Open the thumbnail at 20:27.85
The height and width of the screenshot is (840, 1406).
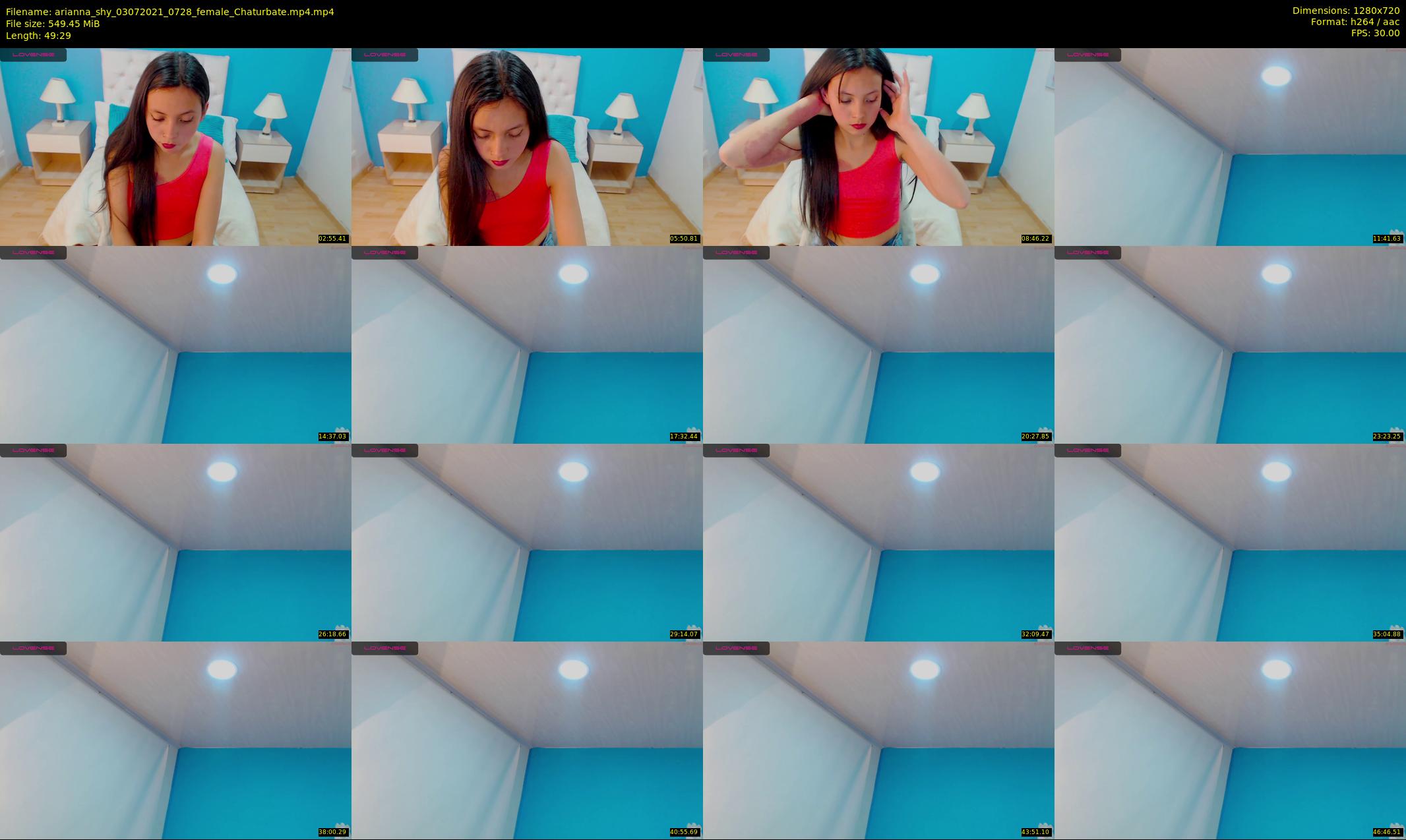[x=878, y=344]
